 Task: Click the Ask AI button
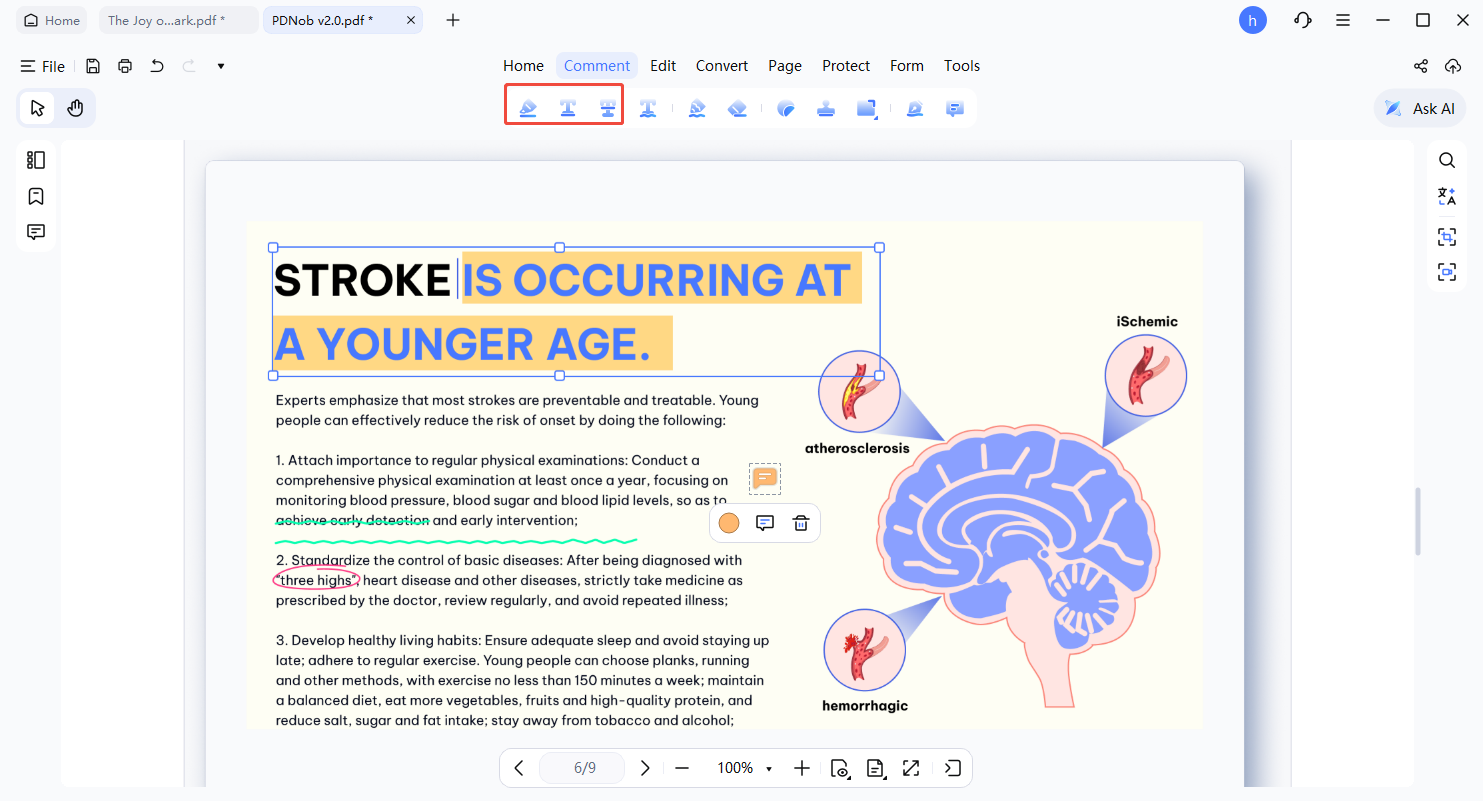[x=1419, y=107]
